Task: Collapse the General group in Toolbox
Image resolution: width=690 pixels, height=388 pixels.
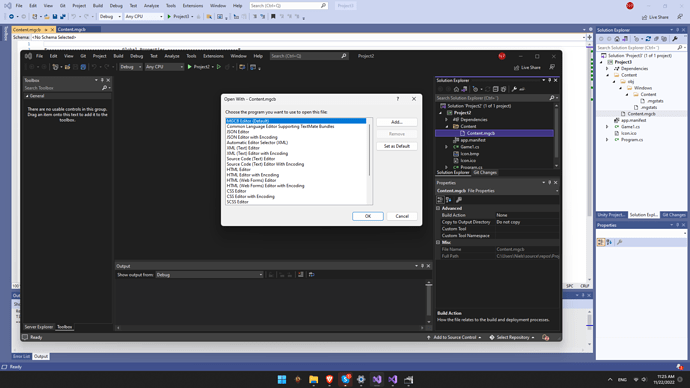Action: click(x=27, y=96)
